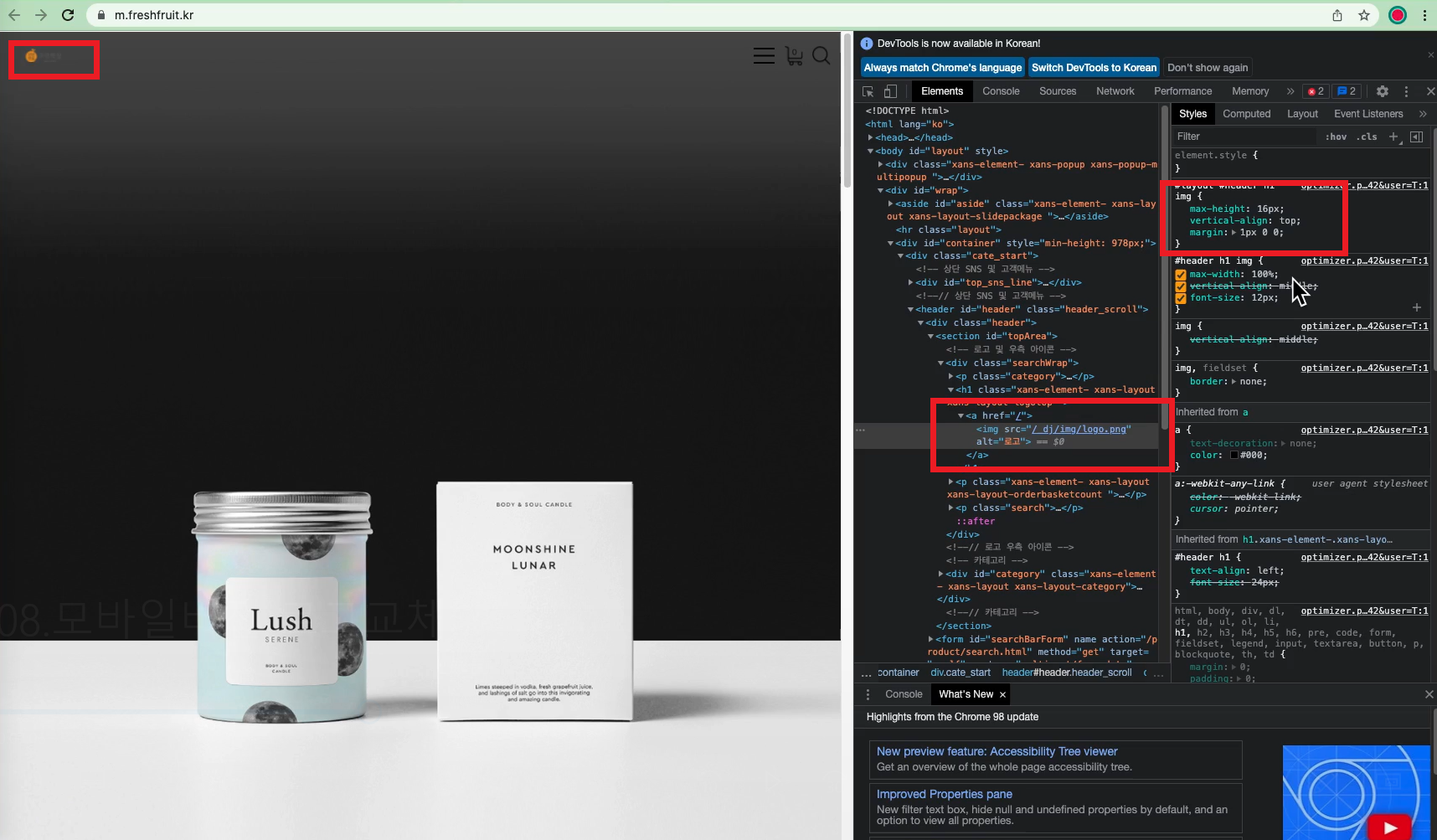Open the Chrome three-dot menu
The height and width of the screenshot is (840, 1437).
1424,15
